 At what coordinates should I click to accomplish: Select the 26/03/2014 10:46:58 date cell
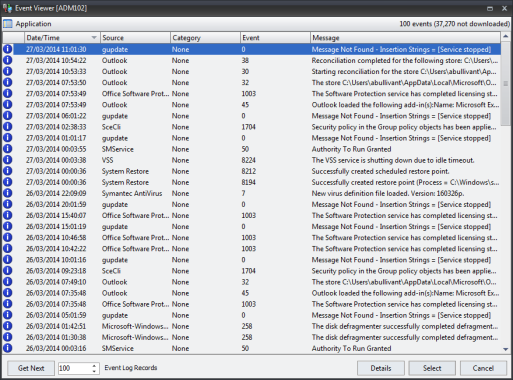[56, 238]
